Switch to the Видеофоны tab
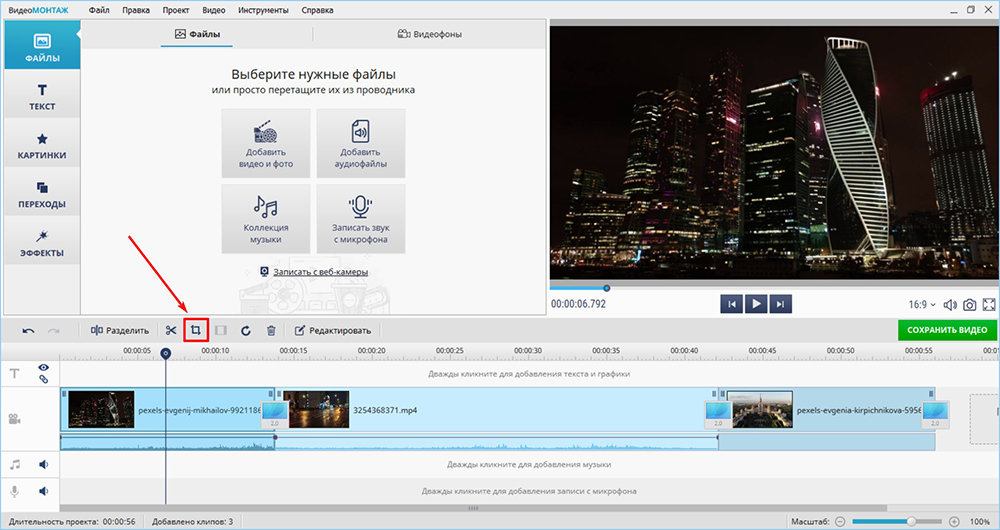The image size is (1000, 530). [430, 34]
